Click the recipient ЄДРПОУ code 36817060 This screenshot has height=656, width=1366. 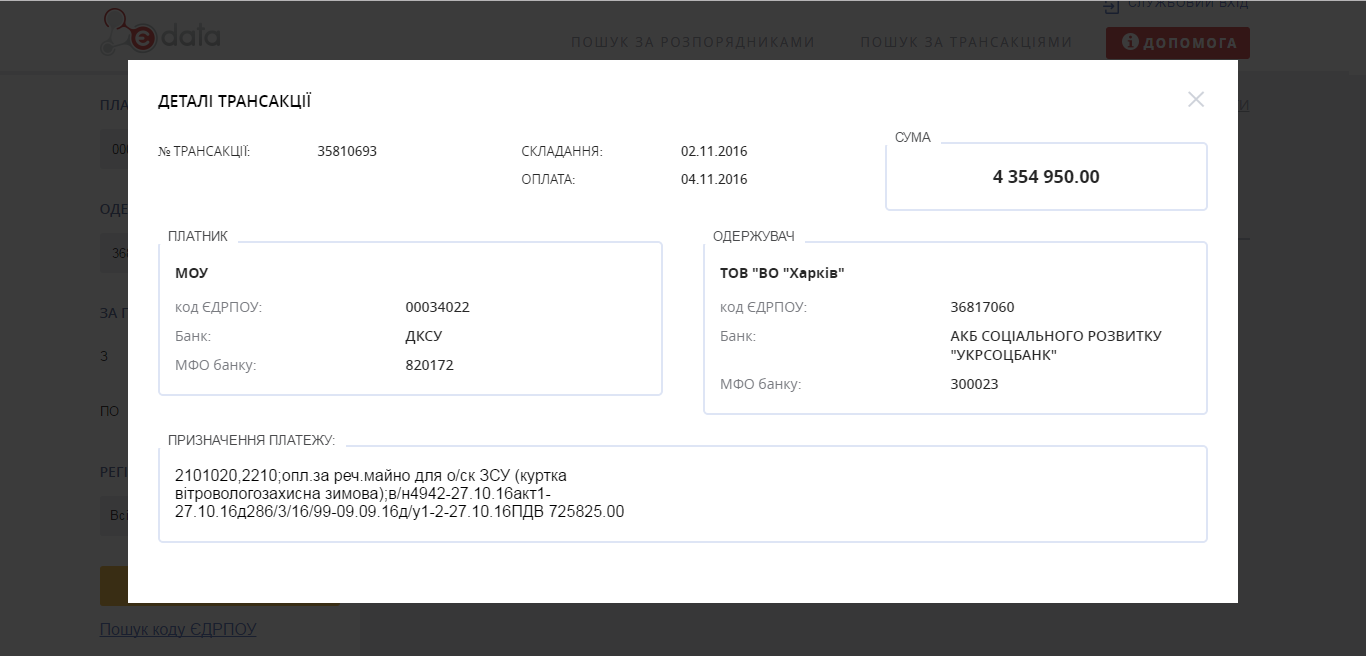point(982,307)
